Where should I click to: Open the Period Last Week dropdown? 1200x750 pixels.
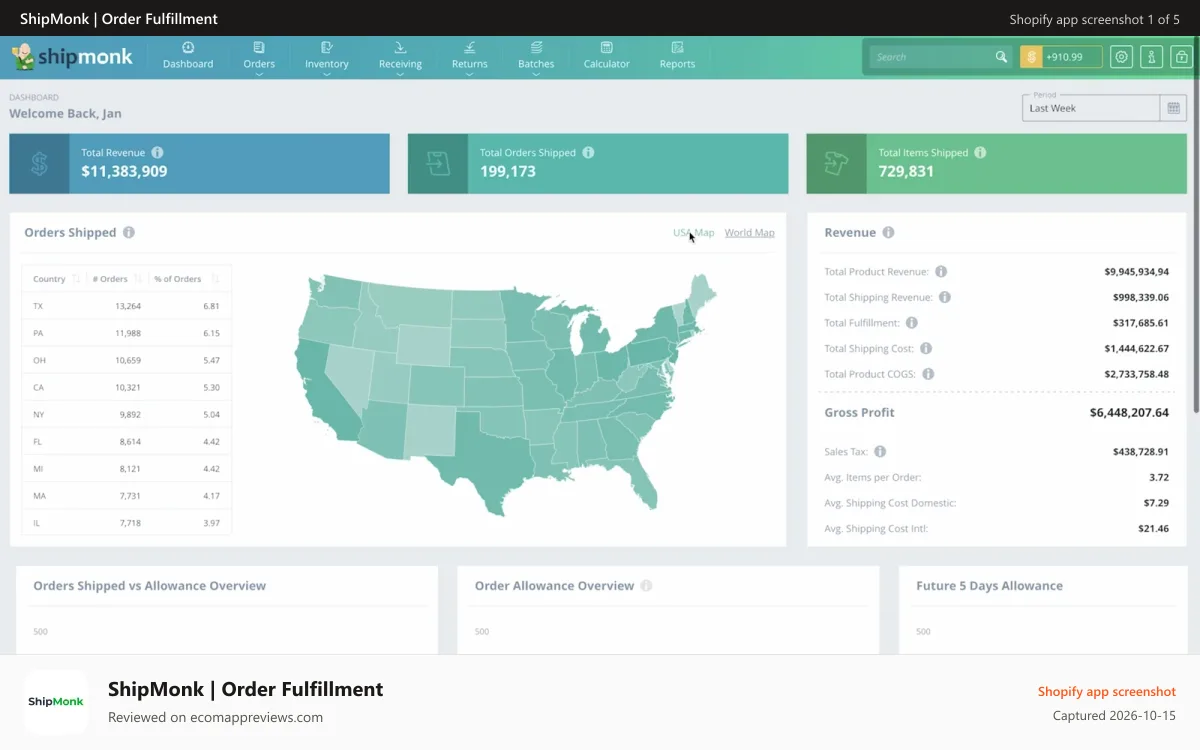pyautogui.click(x=1091, y=108)
